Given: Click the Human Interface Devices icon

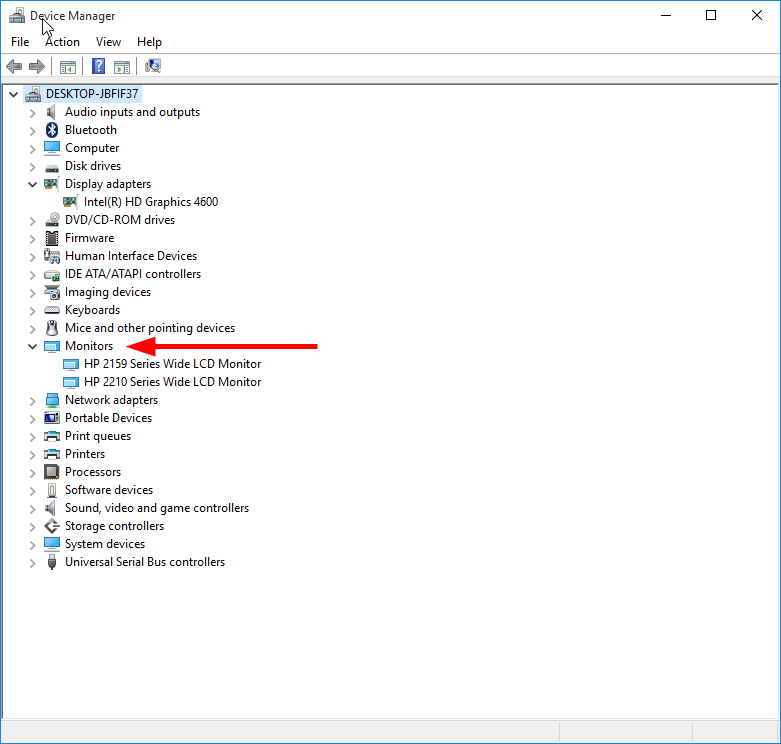Looking at the screenshot, I should pyautogui.click(x=52, y=256).
